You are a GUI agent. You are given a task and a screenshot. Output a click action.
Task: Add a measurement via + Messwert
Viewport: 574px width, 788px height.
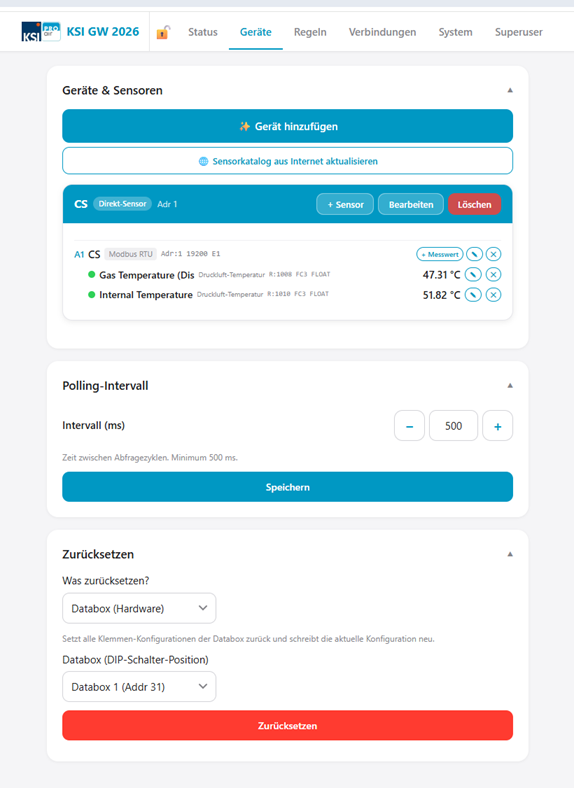coord(440,254)
